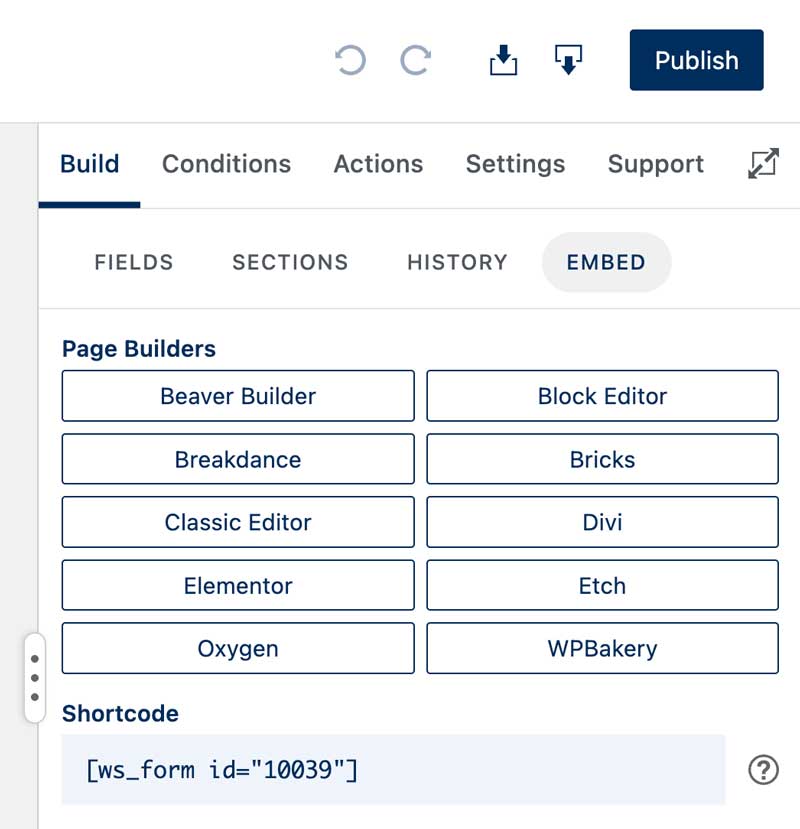
Task: Click the ws_form shortcode field
Action: (393, 769)
